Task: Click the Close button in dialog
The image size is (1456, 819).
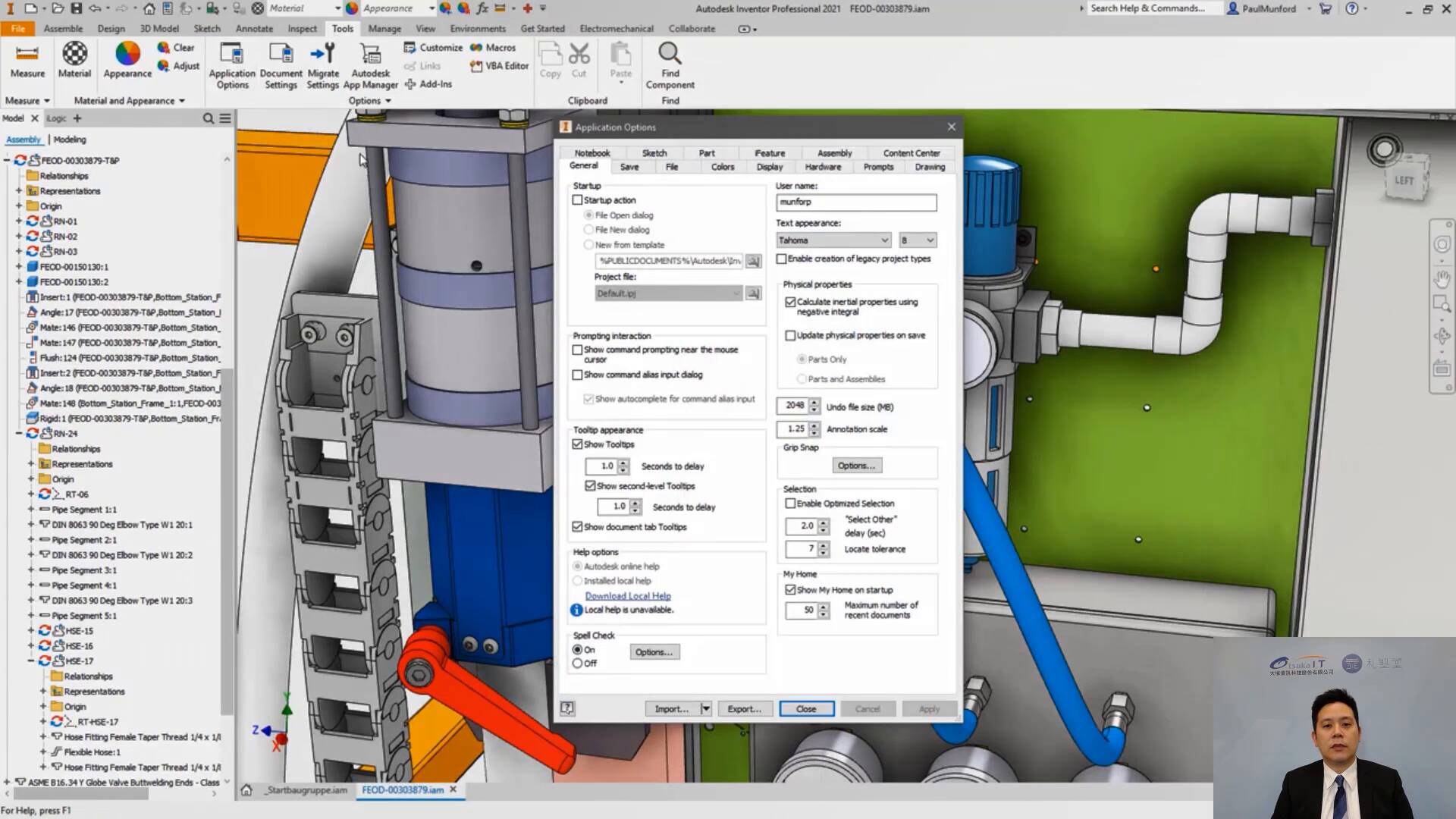Action: 806,709
